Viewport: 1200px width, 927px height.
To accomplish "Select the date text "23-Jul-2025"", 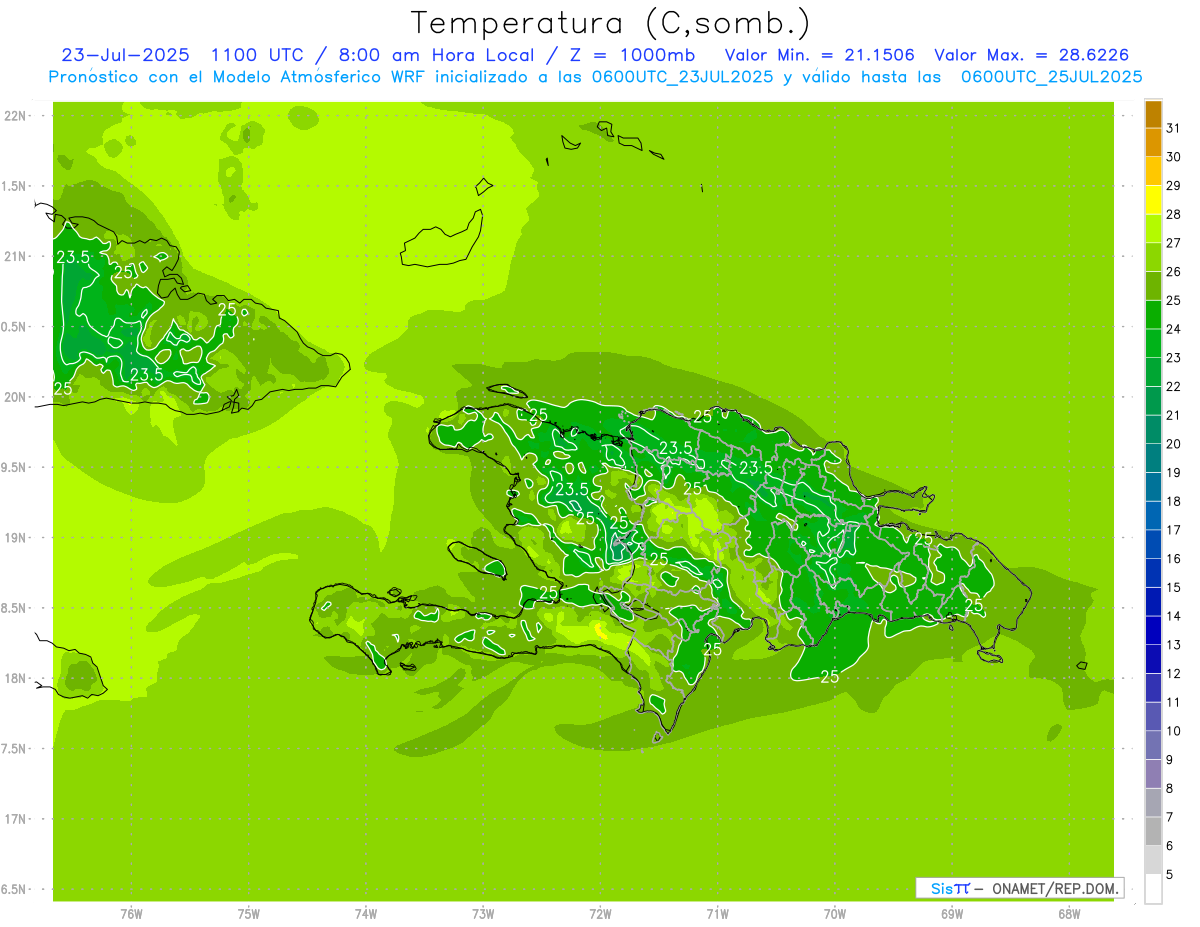I will point(126,55).
